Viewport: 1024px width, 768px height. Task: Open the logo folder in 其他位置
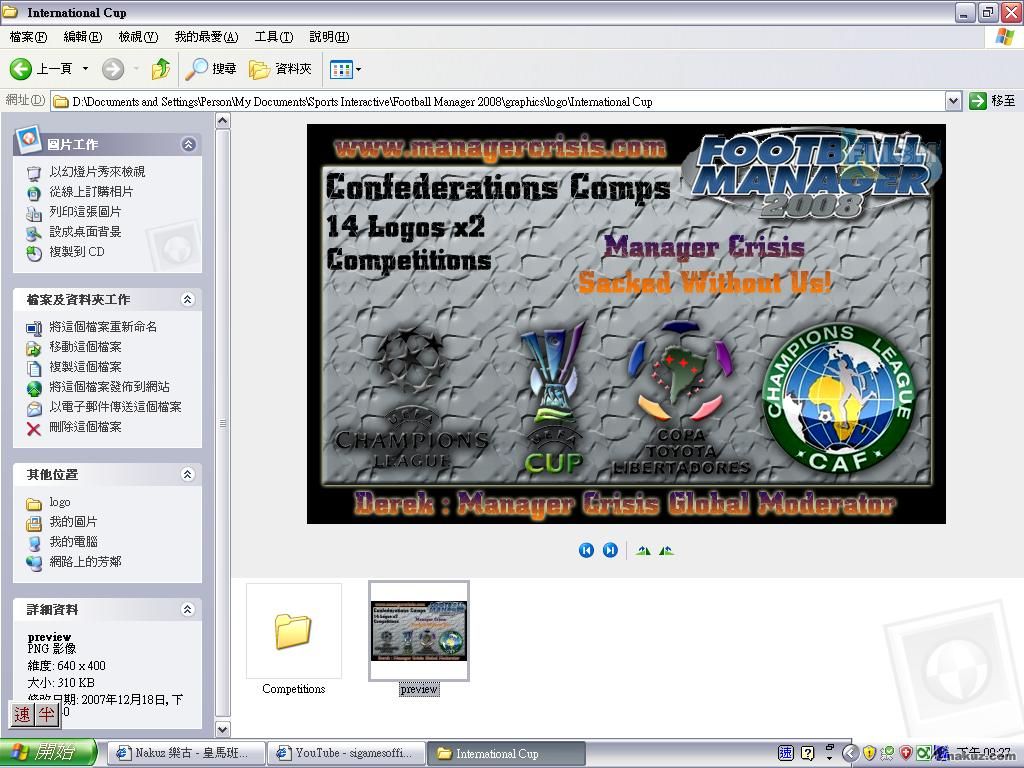point(59,502)
